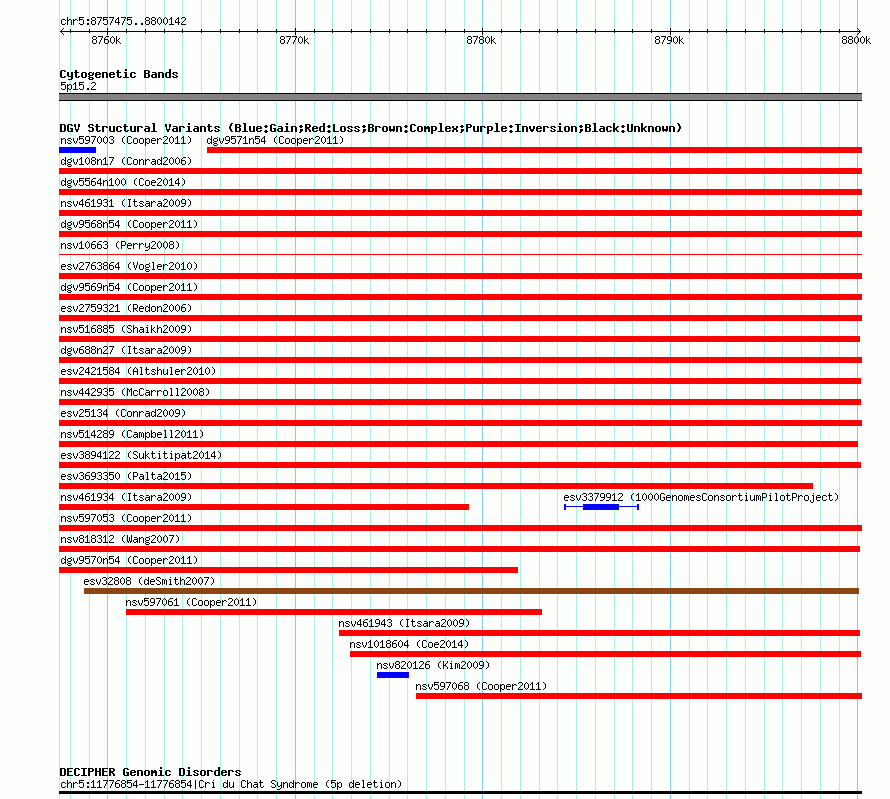890x799 pixels.
Task: Click the 8770k ruler position label
Action: click(294, 40)
